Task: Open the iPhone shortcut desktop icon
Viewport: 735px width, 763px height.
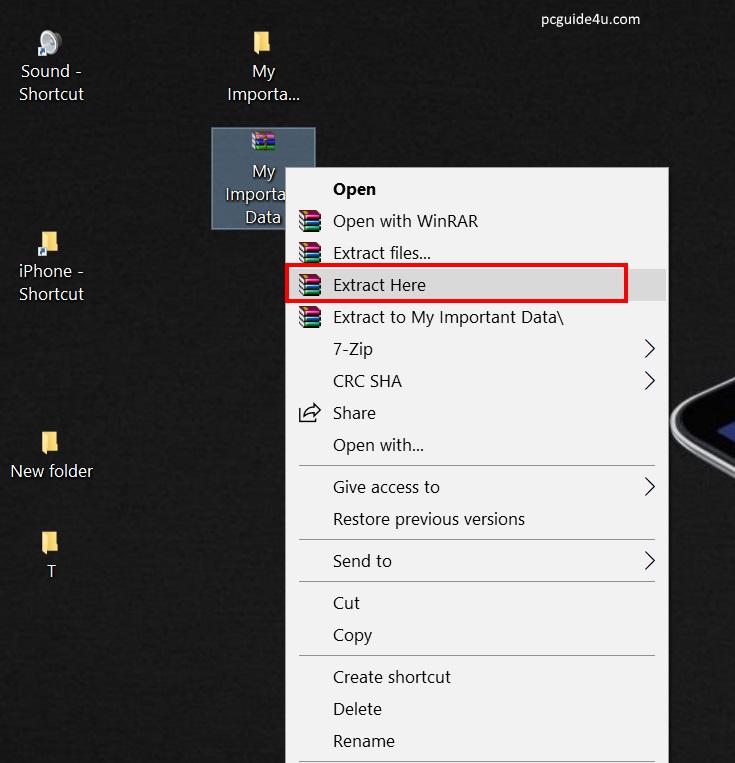Action: [x=50, y=244]
